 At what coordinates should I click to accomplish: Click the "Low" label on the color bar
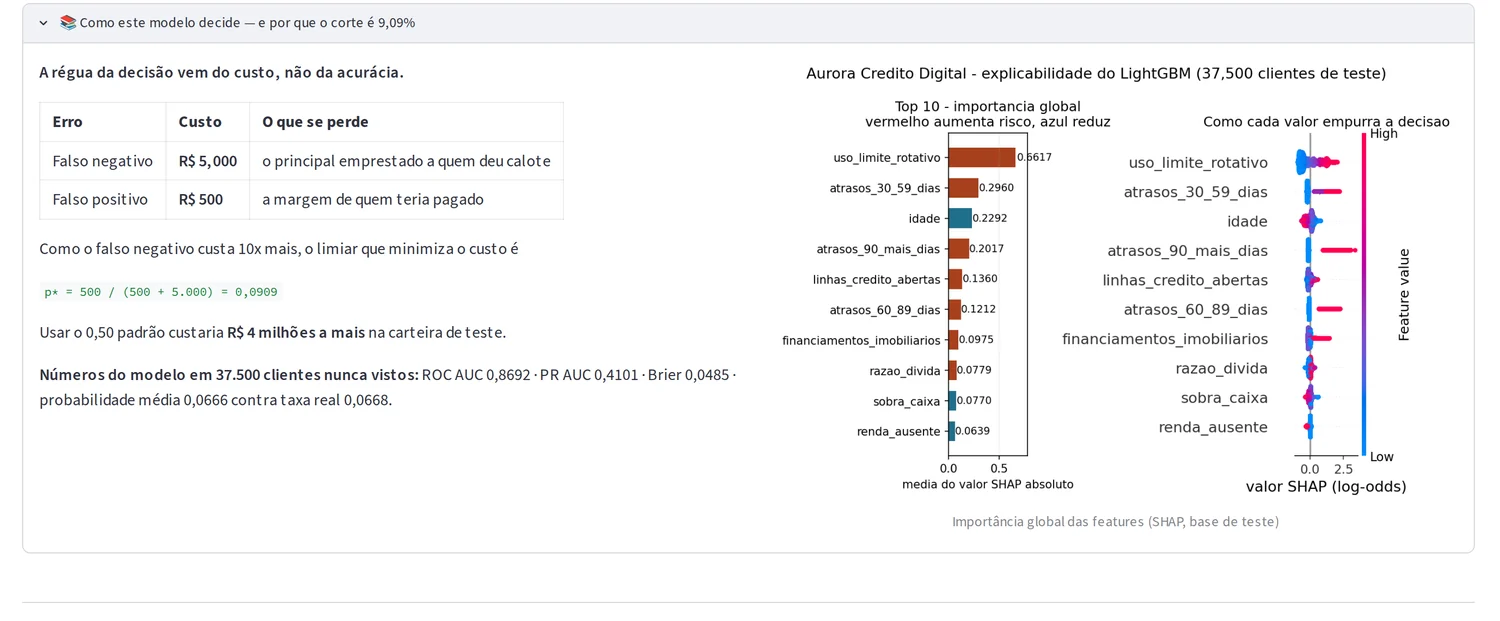pyautogui.click(x=1382, y=457)
